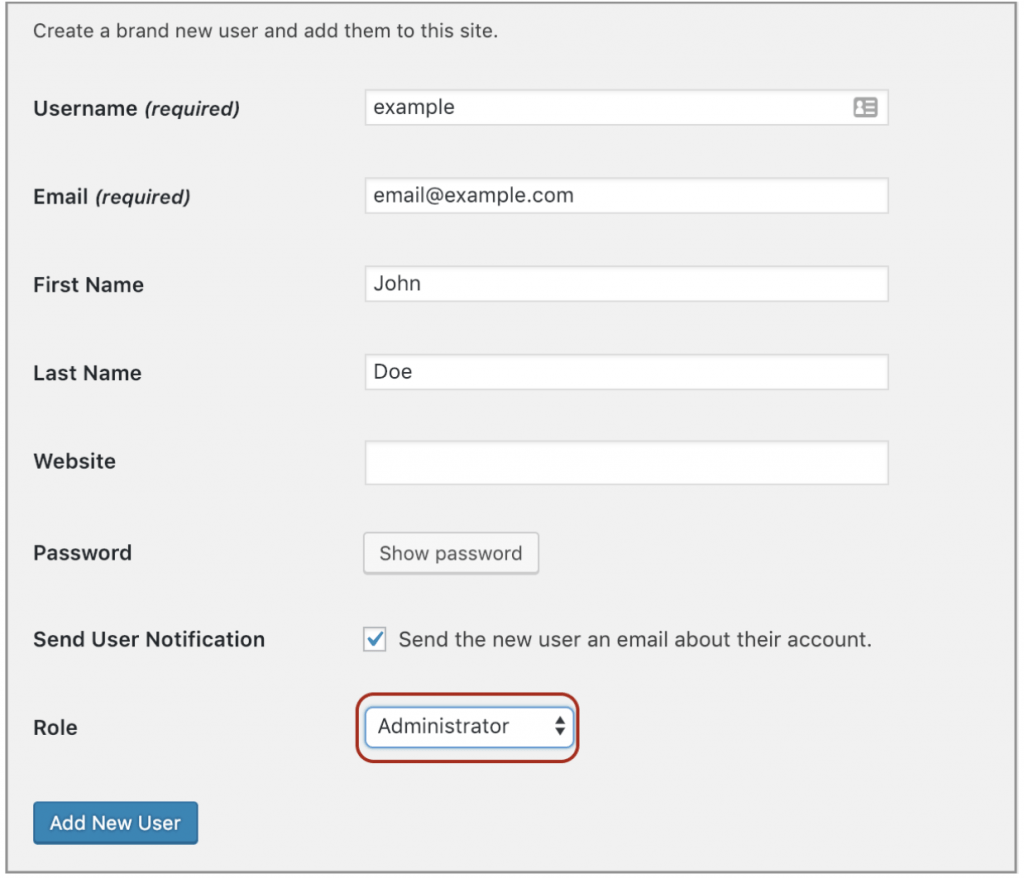Click the Show password button
The height and width of the screenshot is (878, 1024).
(x=450, y=553)
